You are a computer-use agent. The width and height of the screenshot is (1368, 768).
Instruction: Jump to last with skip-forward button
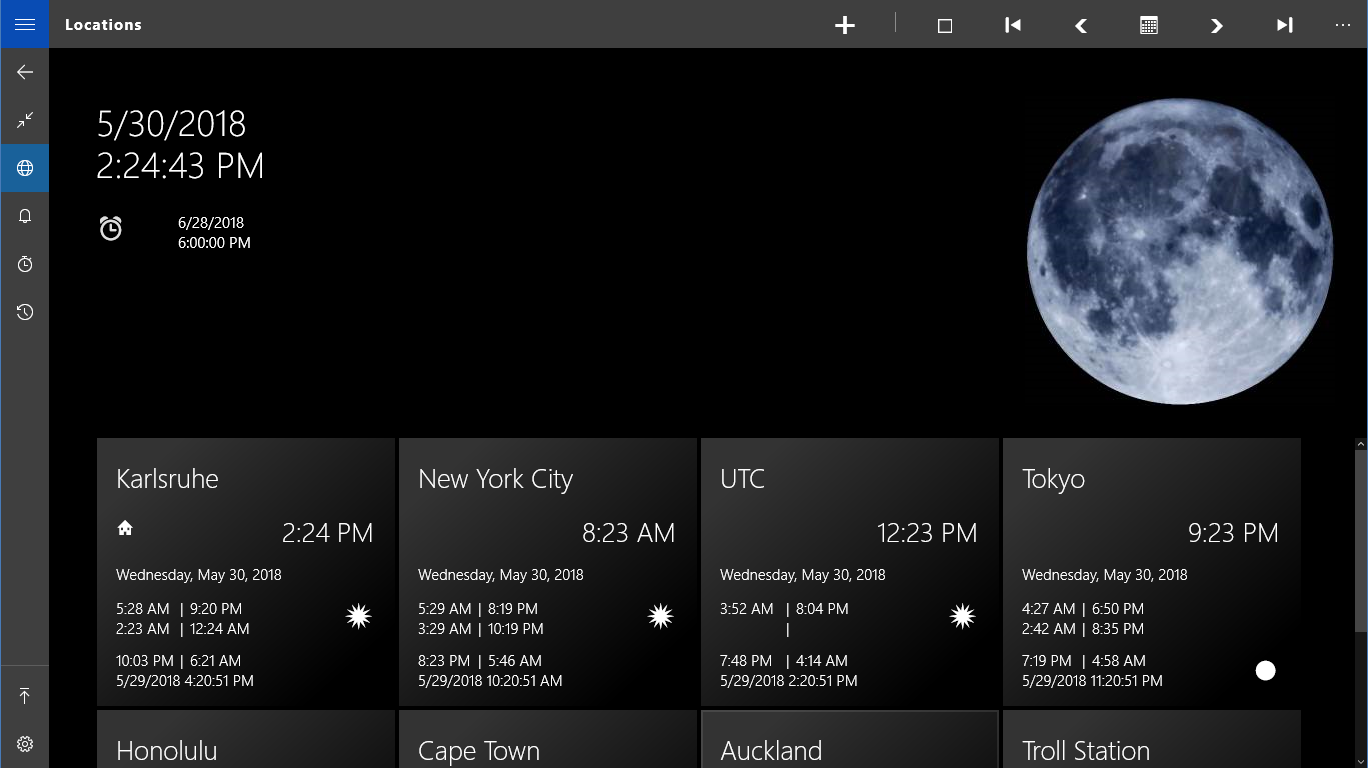pos(1285,25)
